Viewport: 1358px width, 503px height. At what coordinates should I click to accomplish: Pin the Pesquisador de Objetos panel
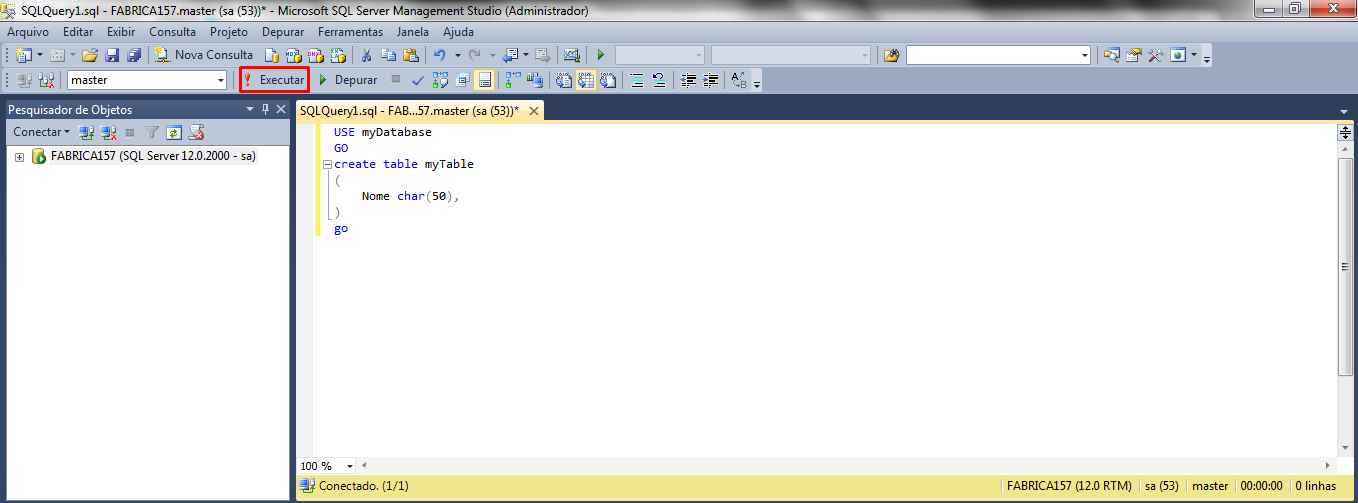tap(265, 109)
